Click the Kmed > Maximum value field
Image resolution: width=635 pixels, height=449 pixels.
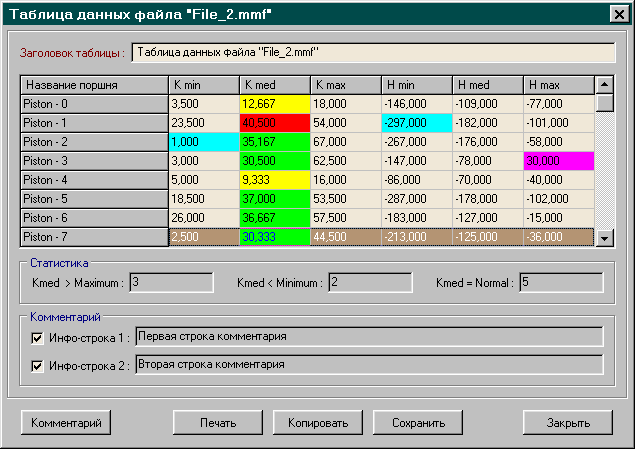pyautogui.click(x=171, y=283)
